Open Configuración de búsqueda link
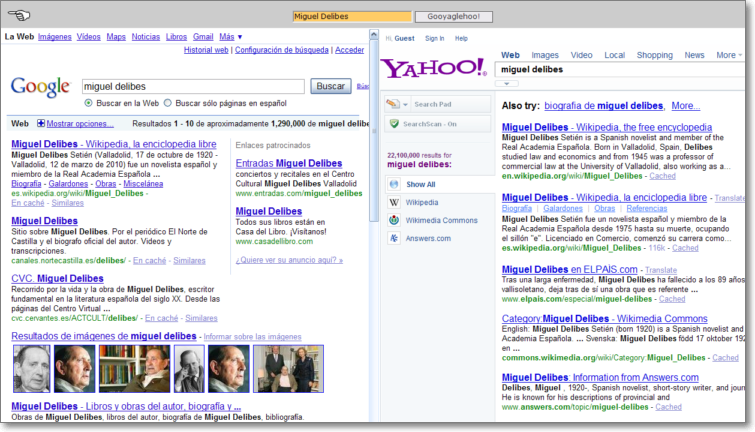The height and width of the screenshot is (432, 755). (x=282, y=50)
